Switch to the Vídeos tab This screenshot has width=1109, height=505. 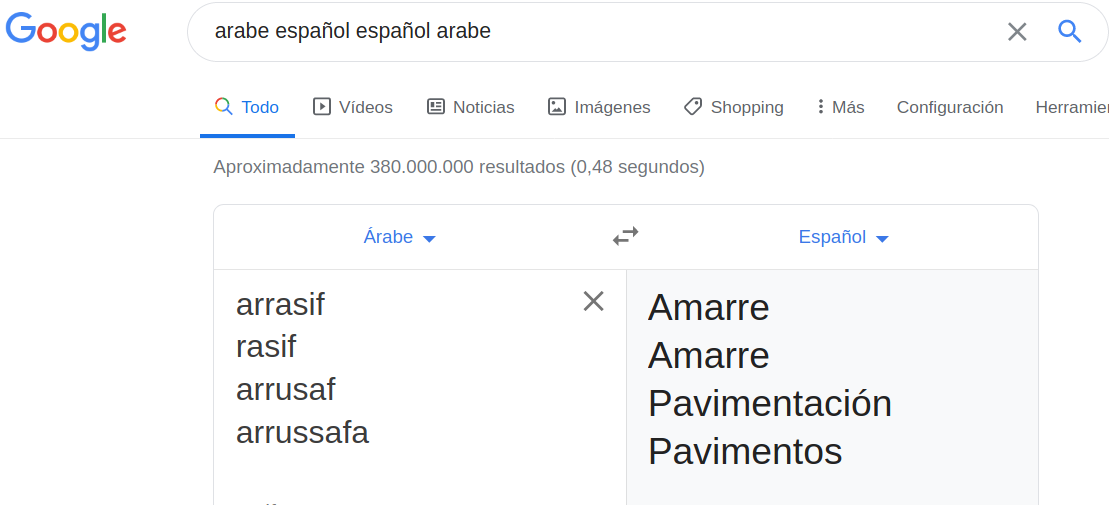tap(365, 107)
